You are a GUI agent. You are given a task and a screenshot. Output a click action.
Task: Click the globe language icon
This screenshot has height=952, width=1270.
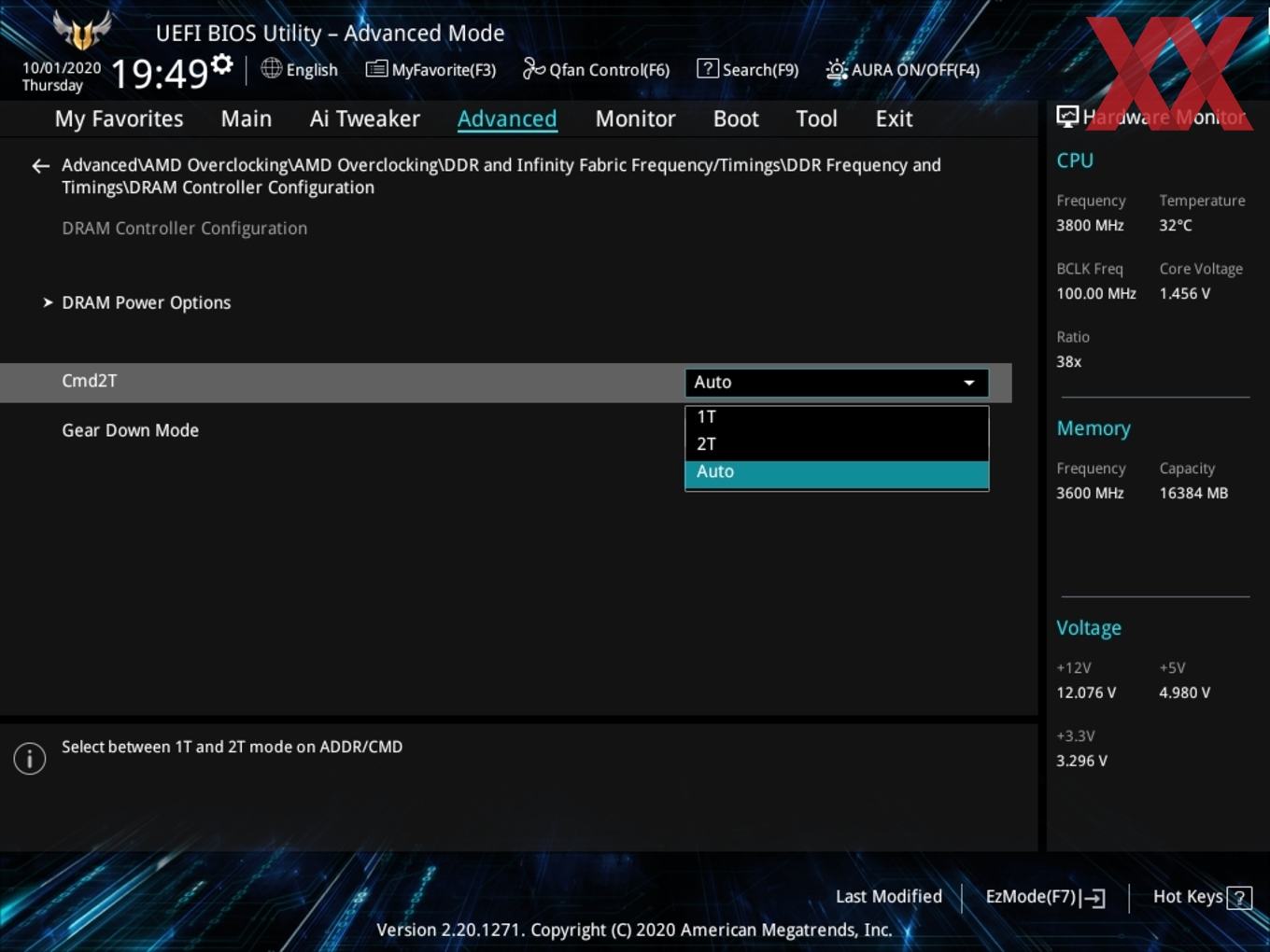(x=271, y=68)
